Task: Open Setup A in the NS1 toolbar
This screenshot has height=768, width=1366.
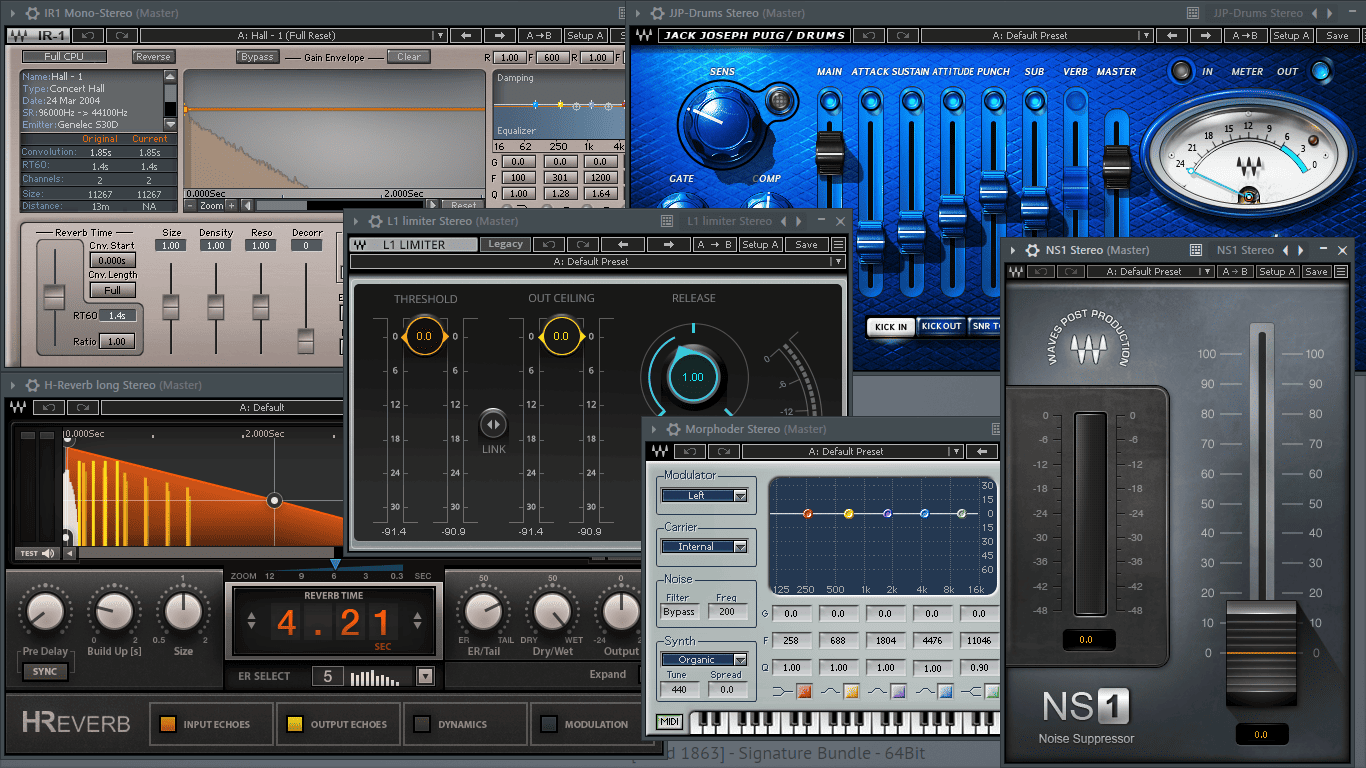Action: pyautogui.click(x=1276, y=271)
